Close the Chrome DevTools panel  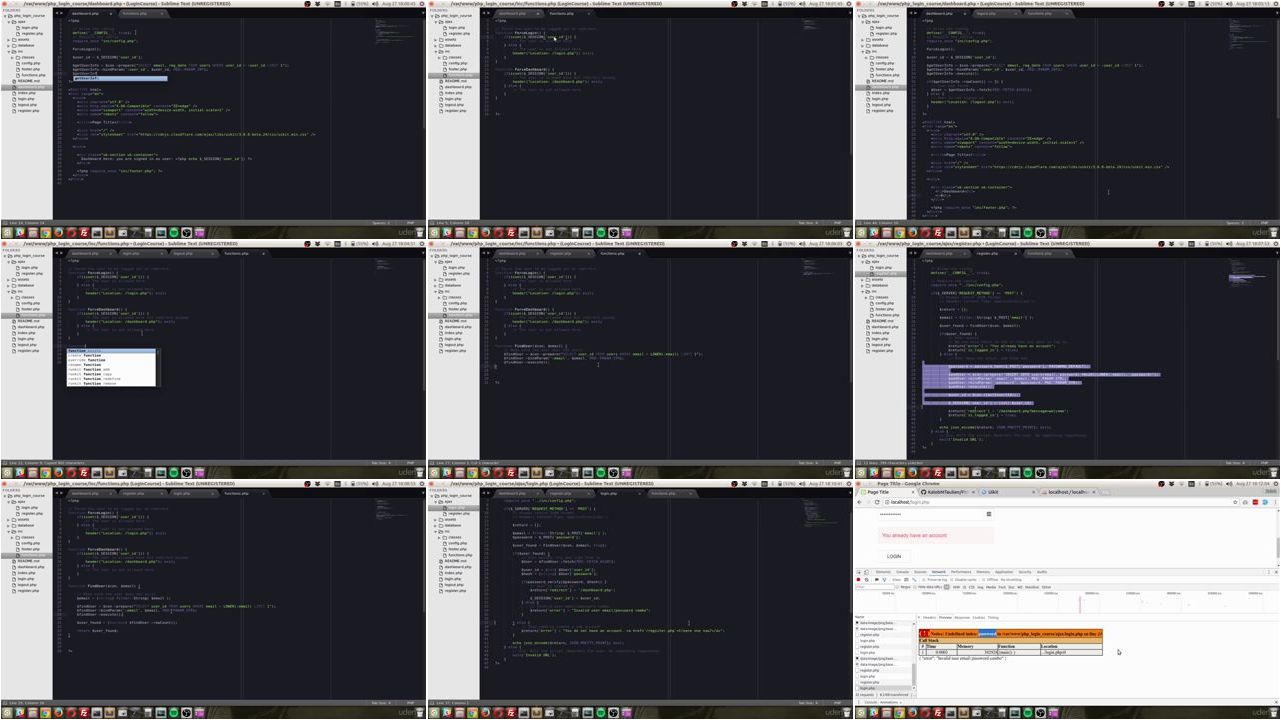tap(1275, 572)
